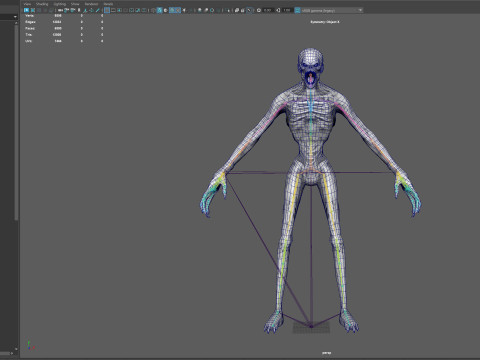Click the Exposure value field
Image resolution: width=480 pixels, height=360 pixels.
268,10
